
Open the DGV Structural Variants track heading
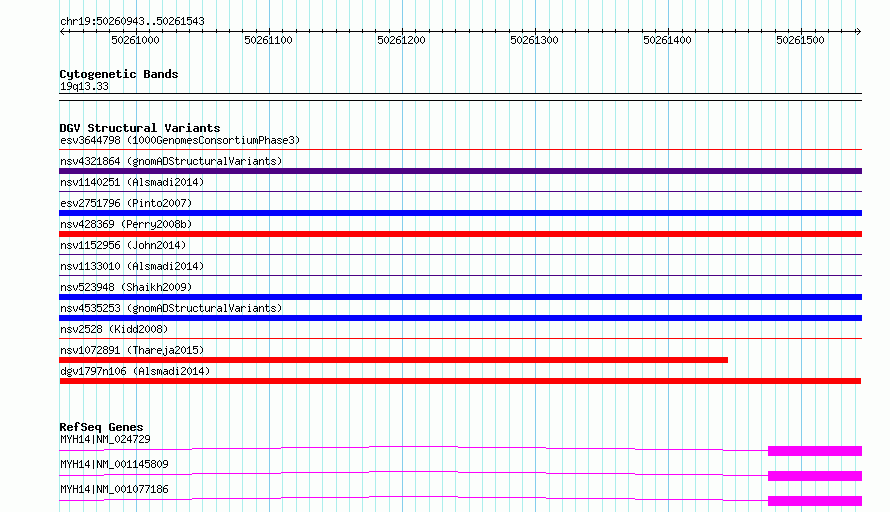140,128
